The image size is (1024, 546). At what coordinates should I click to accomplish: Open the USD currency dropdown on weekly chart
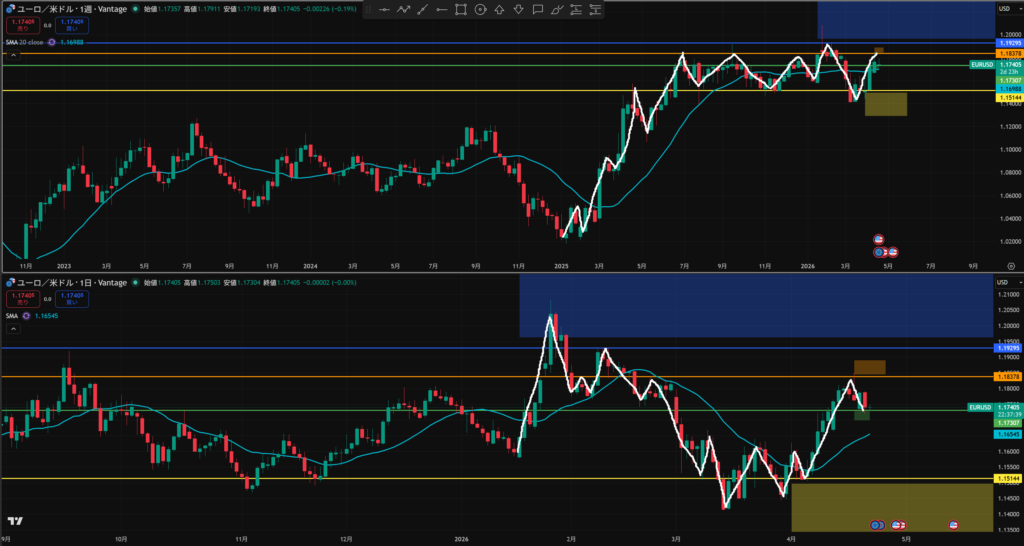coord(1003,9)
